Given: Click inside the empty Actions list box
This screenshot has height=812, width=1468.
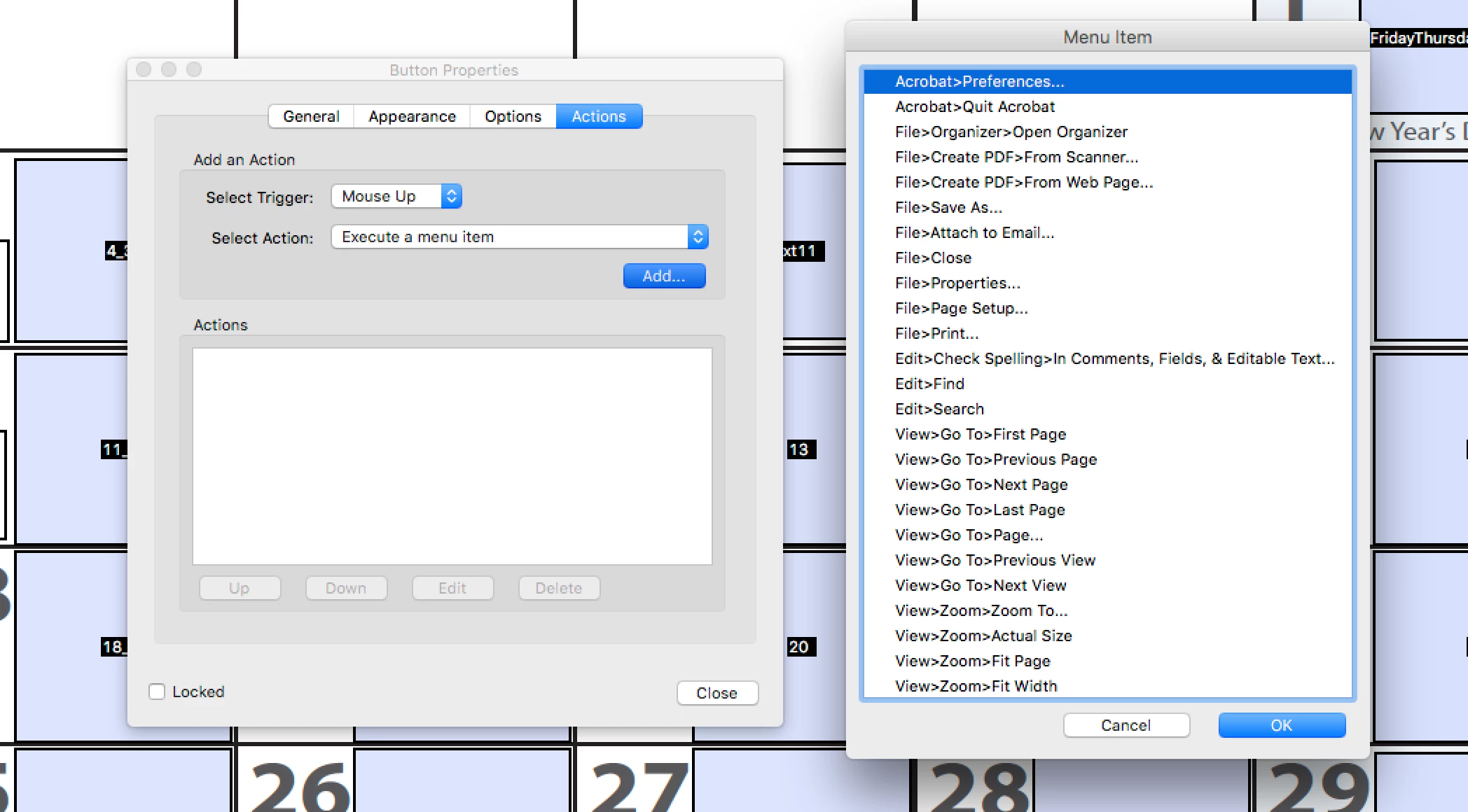Looking at the screenshot, I should 452,456.
